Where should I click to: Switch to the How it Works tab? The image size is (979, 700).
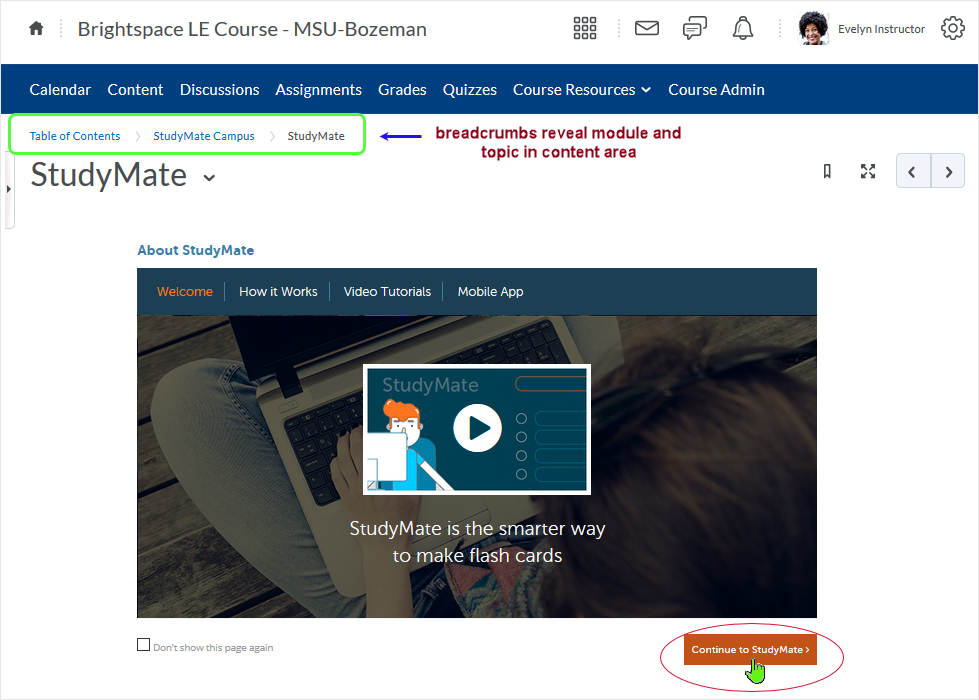point(278,292)
